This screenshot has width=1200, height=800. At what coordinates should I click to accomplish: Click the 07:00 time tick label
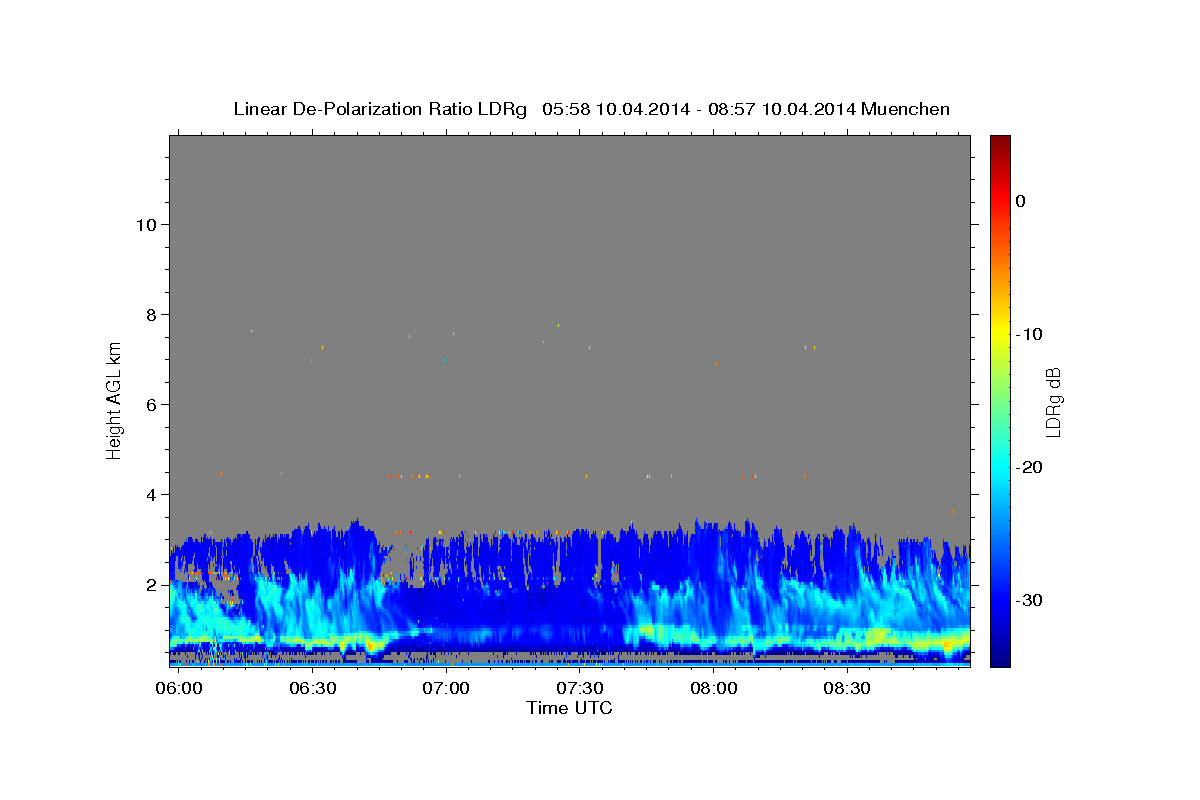coord(446,688)
